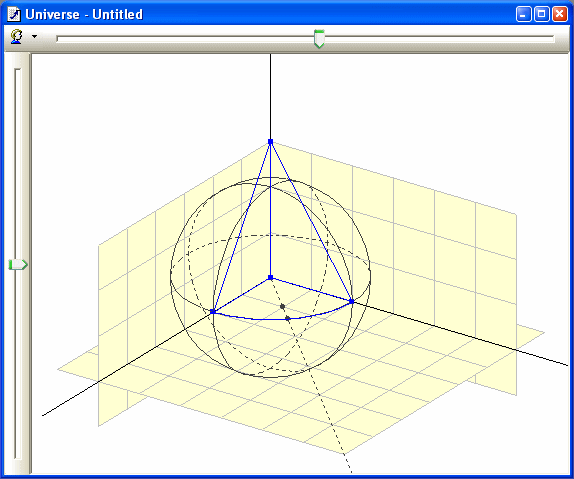The image size is (574, 479).
Task: Select the blue point on the left axis
Action: click(213, 311)
